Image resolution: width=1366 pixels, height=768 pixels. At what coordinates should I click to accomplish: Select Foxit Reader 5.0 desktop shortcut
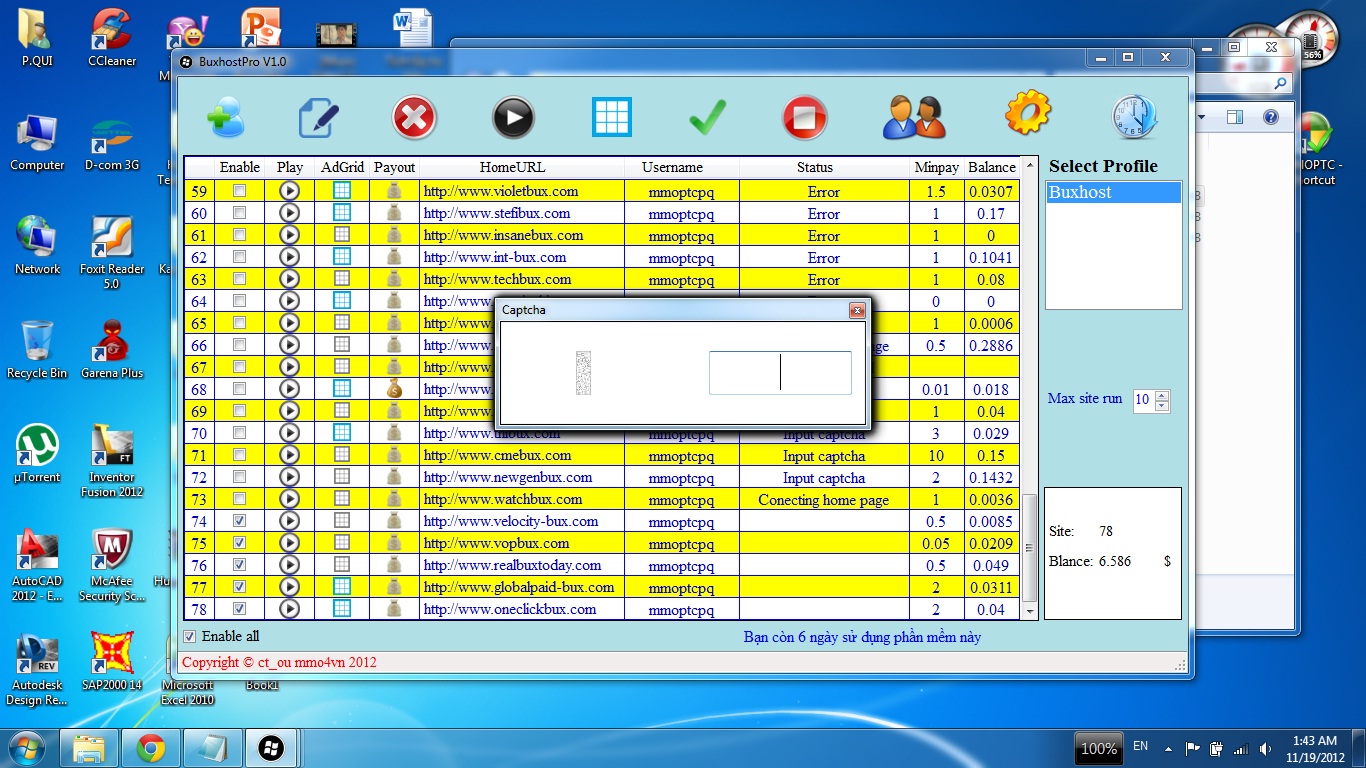[112, 253]
